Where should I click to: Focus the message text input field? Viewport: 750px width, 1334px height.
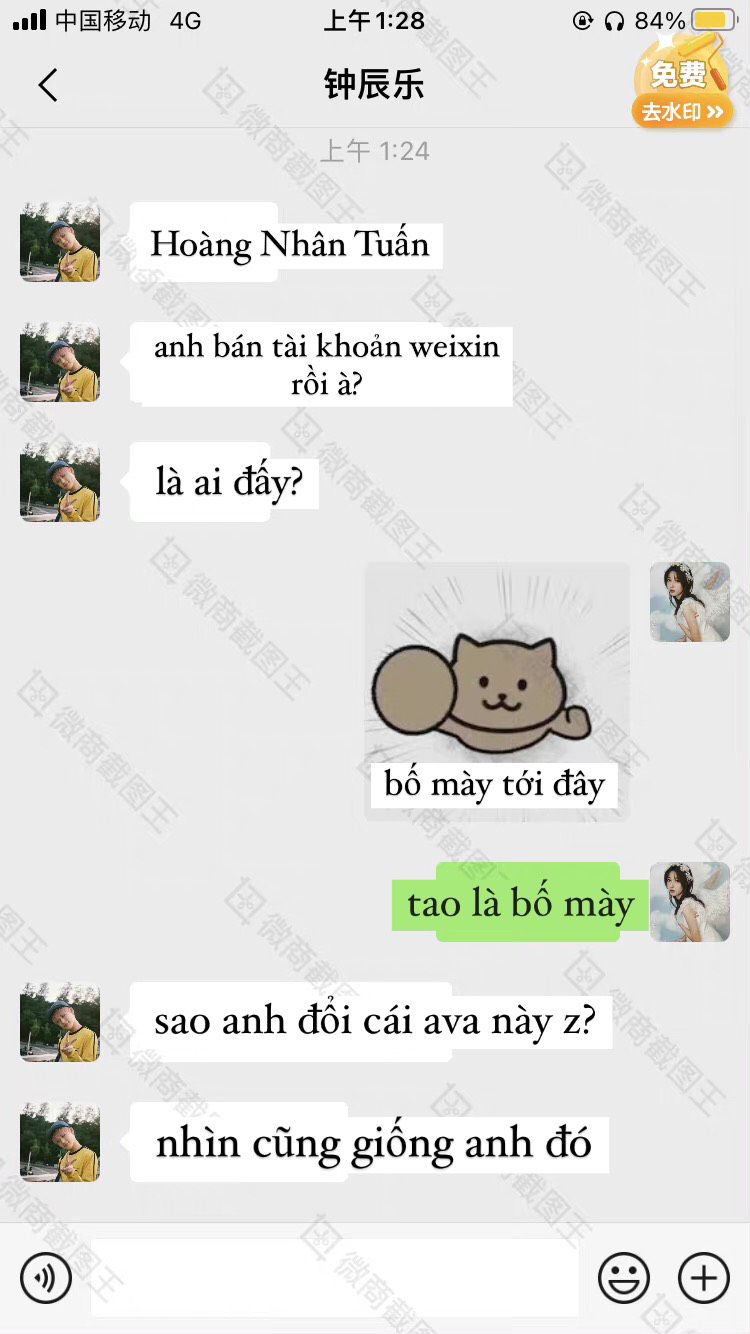point(335,1277)
